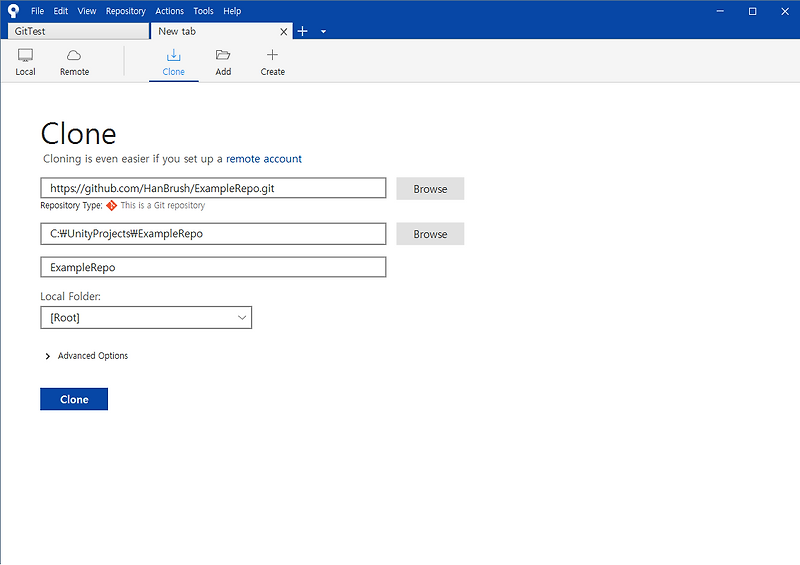
Task: Close the New tab
Action: (x=284, y=32)
